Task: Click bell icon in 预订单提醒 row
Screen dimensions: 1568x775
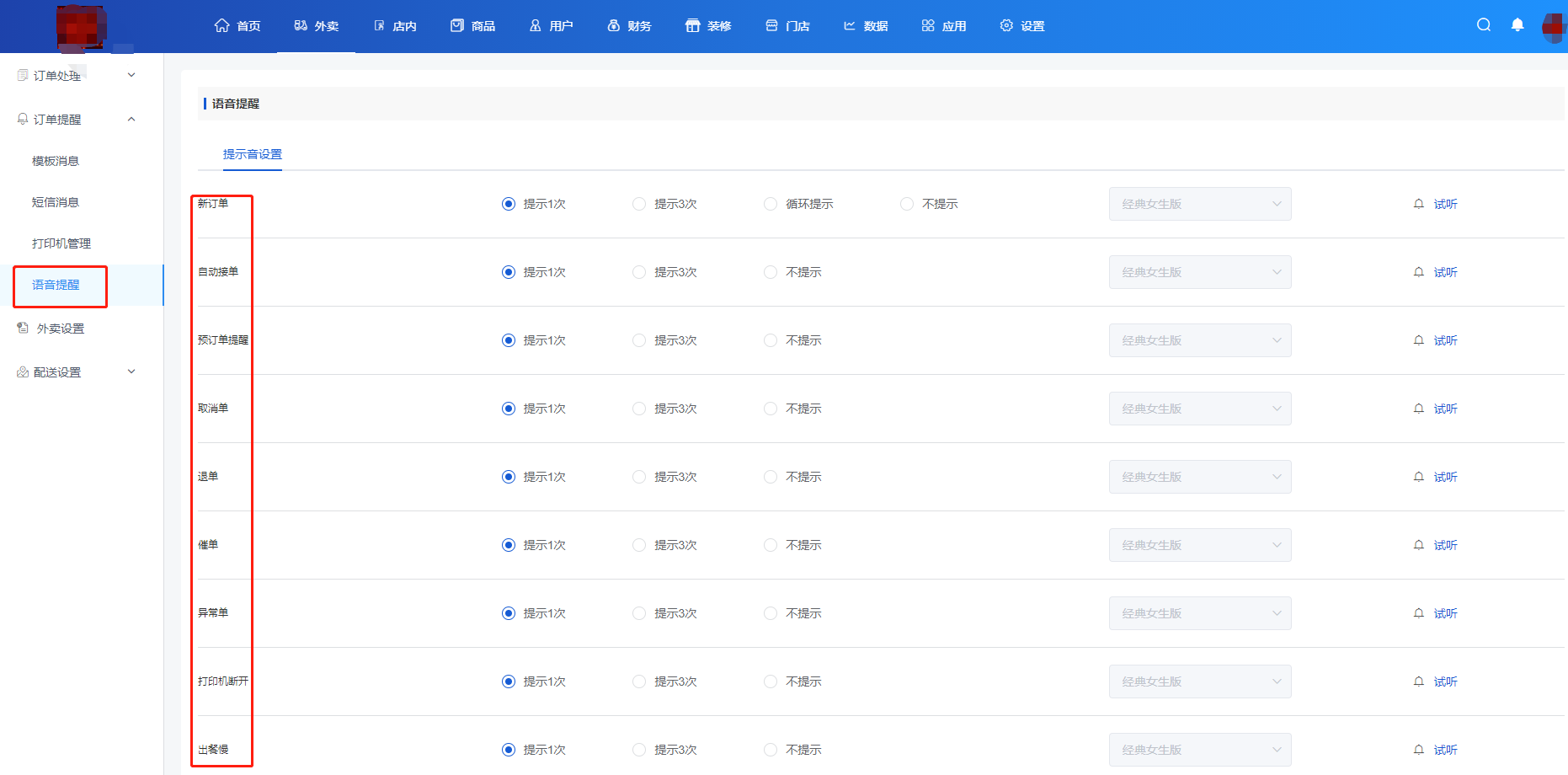Action: [1419, 340]
